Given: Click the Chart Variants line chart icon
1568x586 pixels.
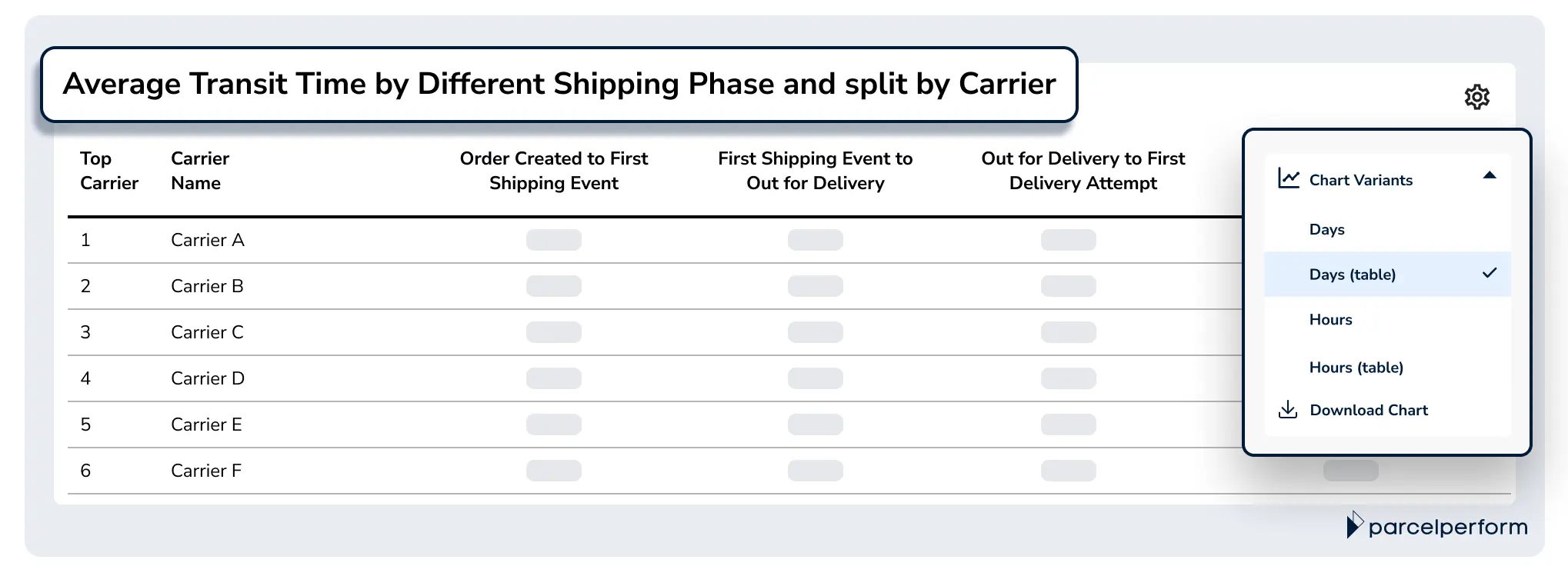Looking at the screenshot, I should pyautogui.click(x=1287, y=178).
